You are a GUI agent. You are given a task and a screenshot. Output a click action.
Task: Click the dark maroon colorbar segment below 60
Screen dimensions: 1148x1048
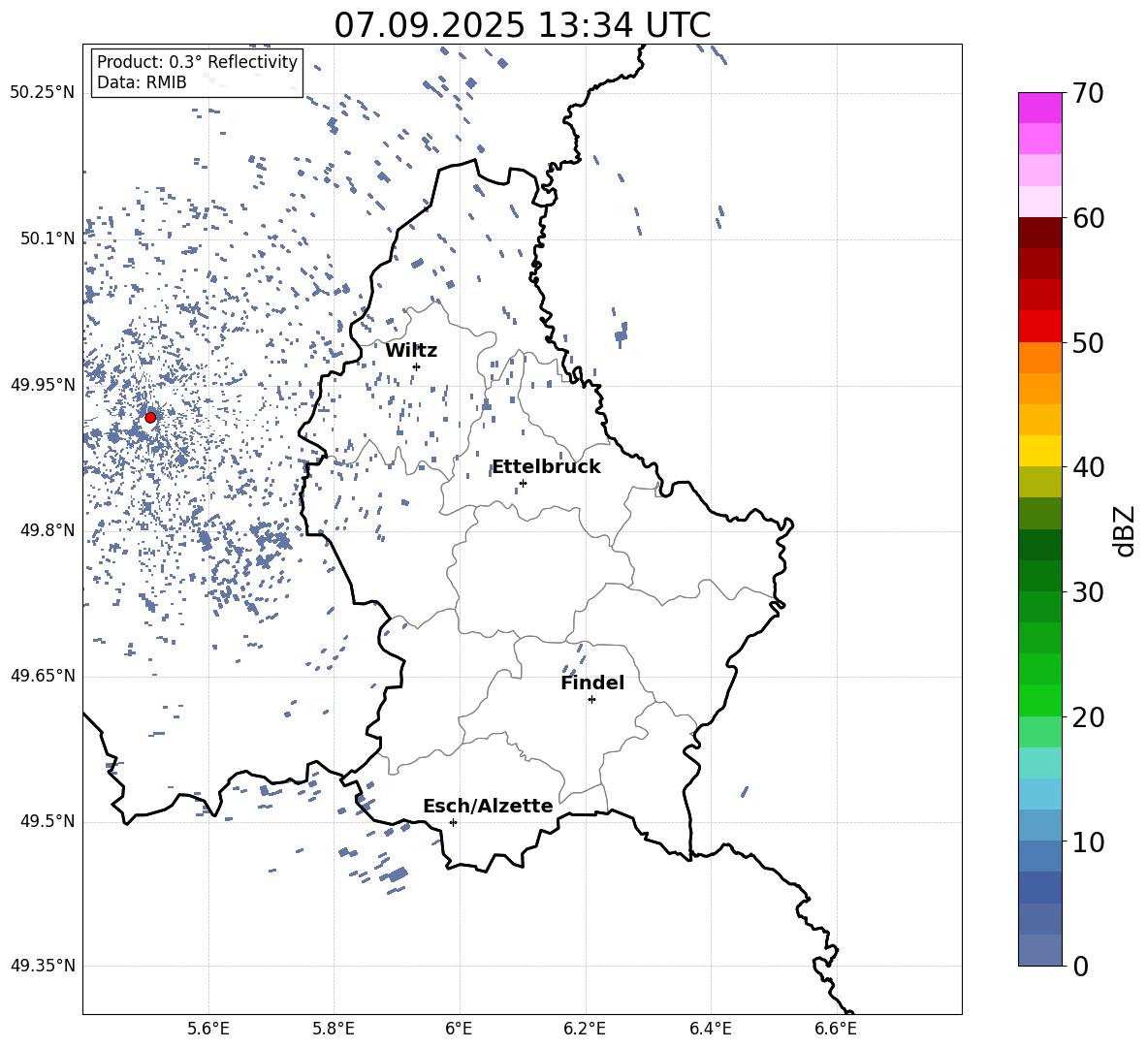point(1039,234)
